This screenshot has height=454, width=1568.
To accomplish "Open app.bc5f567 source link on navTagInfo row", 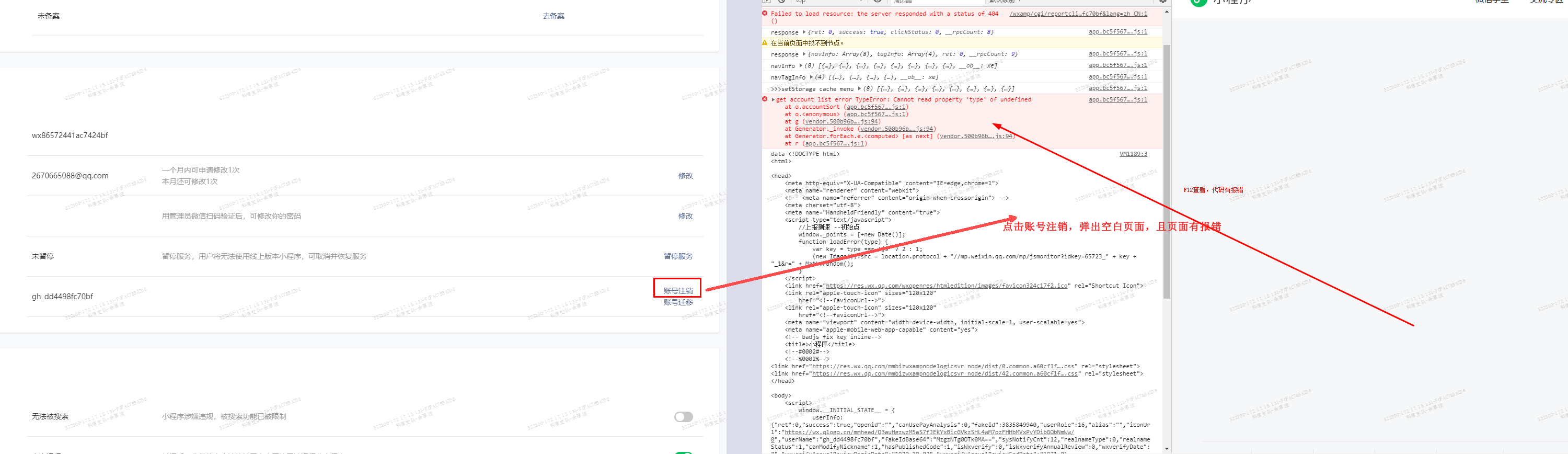I will point(1117,77).
